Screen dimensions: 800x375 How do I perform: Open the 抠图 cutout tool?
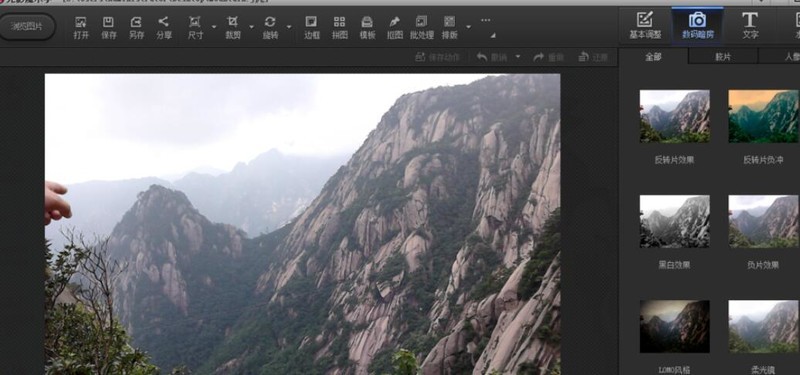394,28
